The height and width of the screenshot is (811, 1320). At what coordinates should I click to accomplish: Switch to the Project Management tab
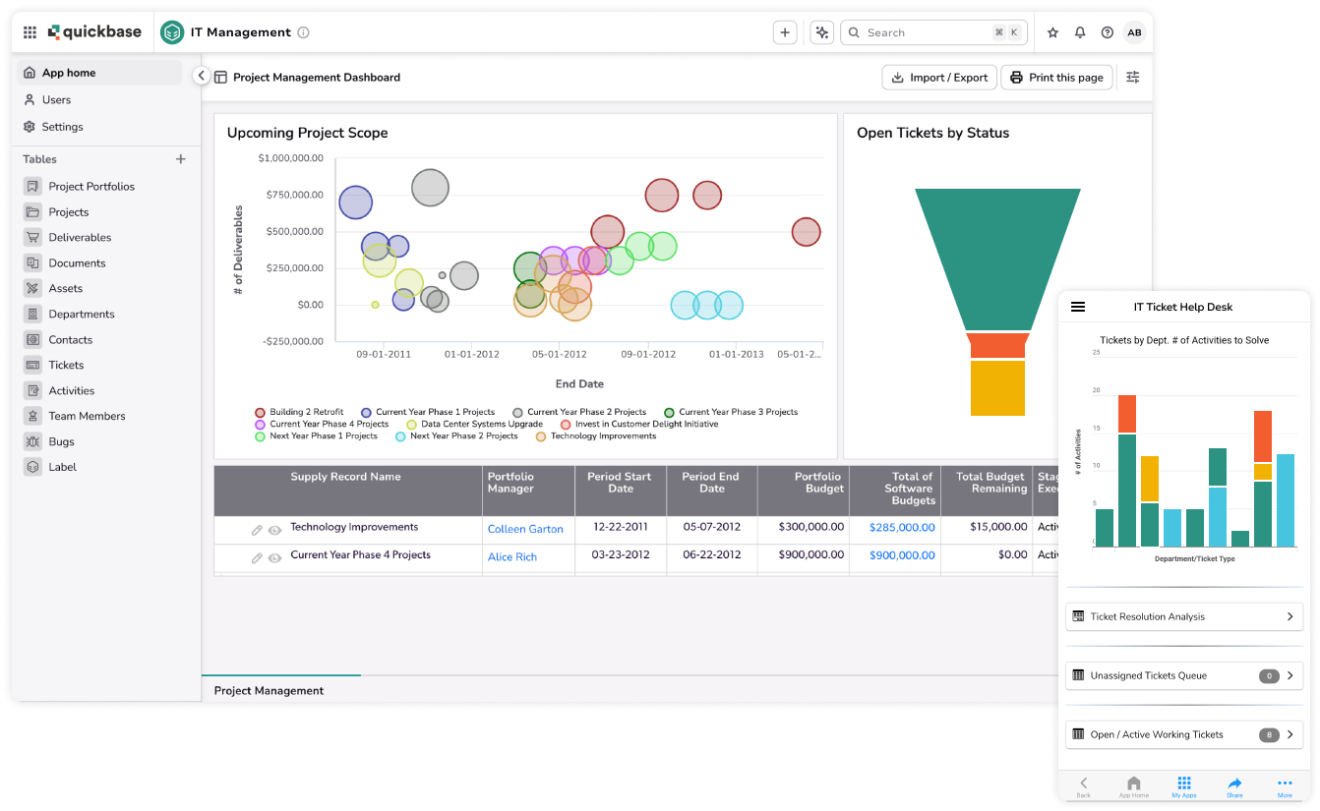[268, 690]
